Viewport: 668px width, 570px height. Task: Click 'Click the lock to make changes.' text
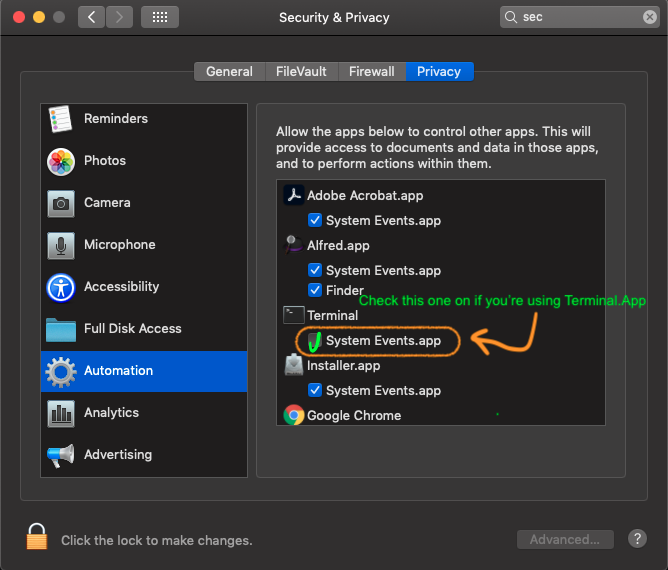(x=157, y=541)
